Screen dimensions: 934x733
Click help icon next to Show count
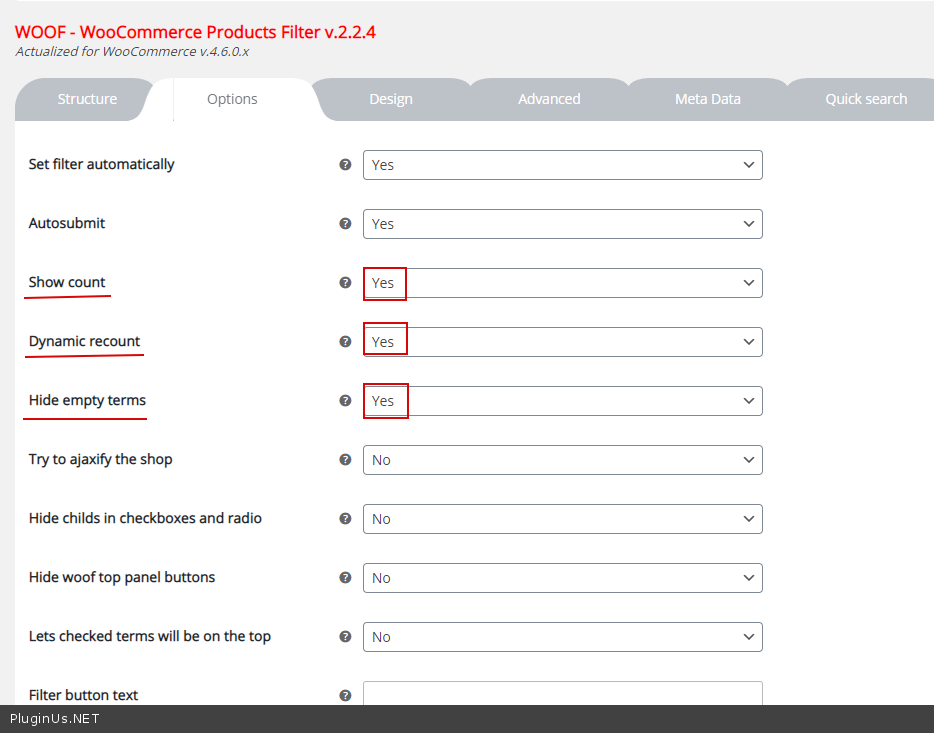(x=345, y=283)
